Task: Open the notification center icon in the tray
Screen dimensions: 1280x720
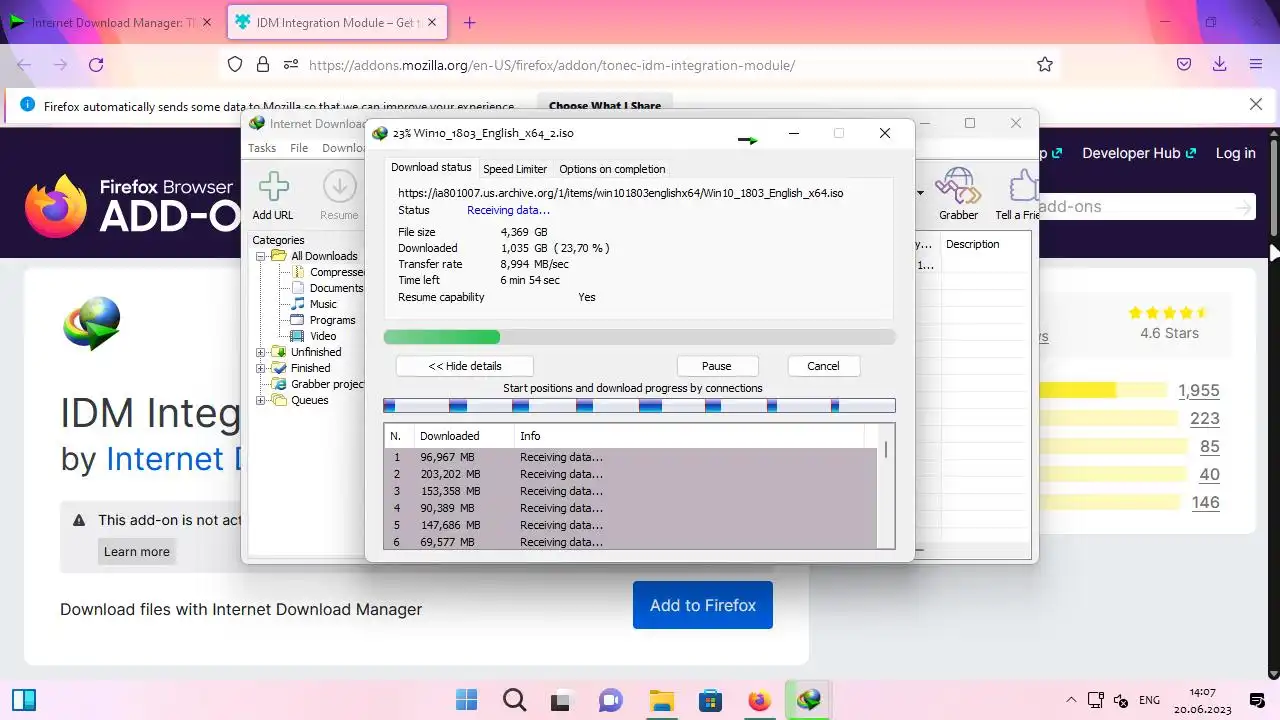Action: (1257, 700)
